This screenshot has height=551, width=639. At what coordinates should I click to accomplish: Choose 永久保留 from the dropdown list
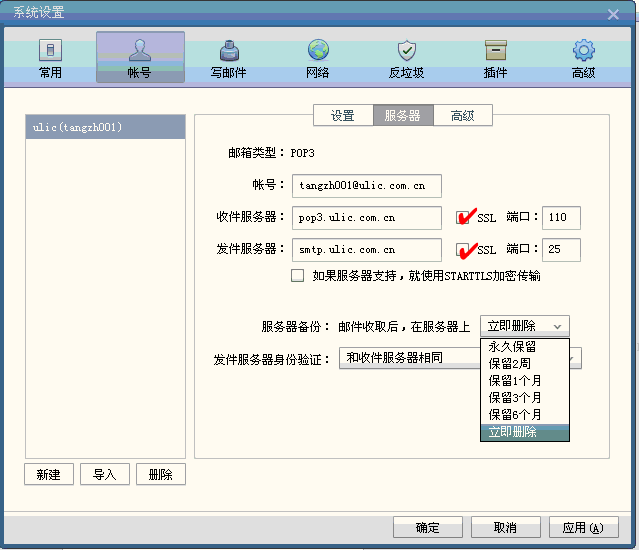pyautogui.click(x=512, y=346)
